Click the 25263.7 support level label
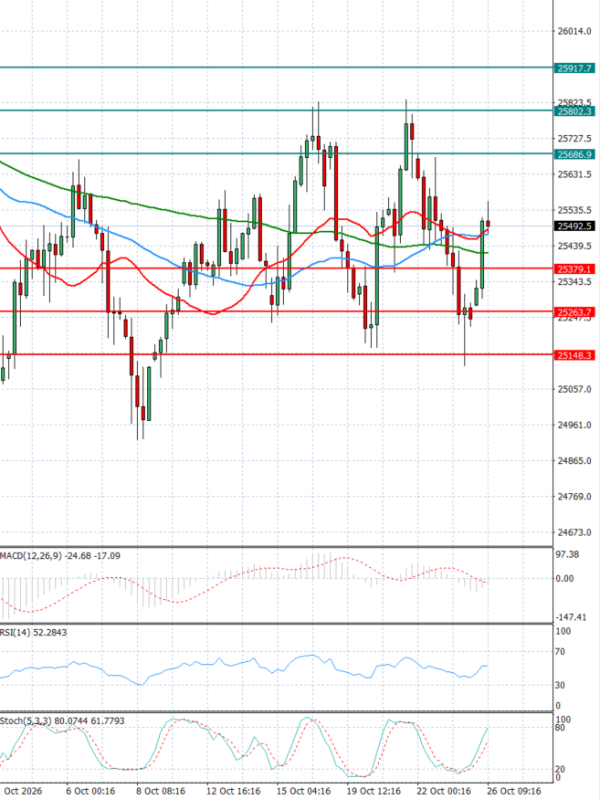 click(575, 312)
